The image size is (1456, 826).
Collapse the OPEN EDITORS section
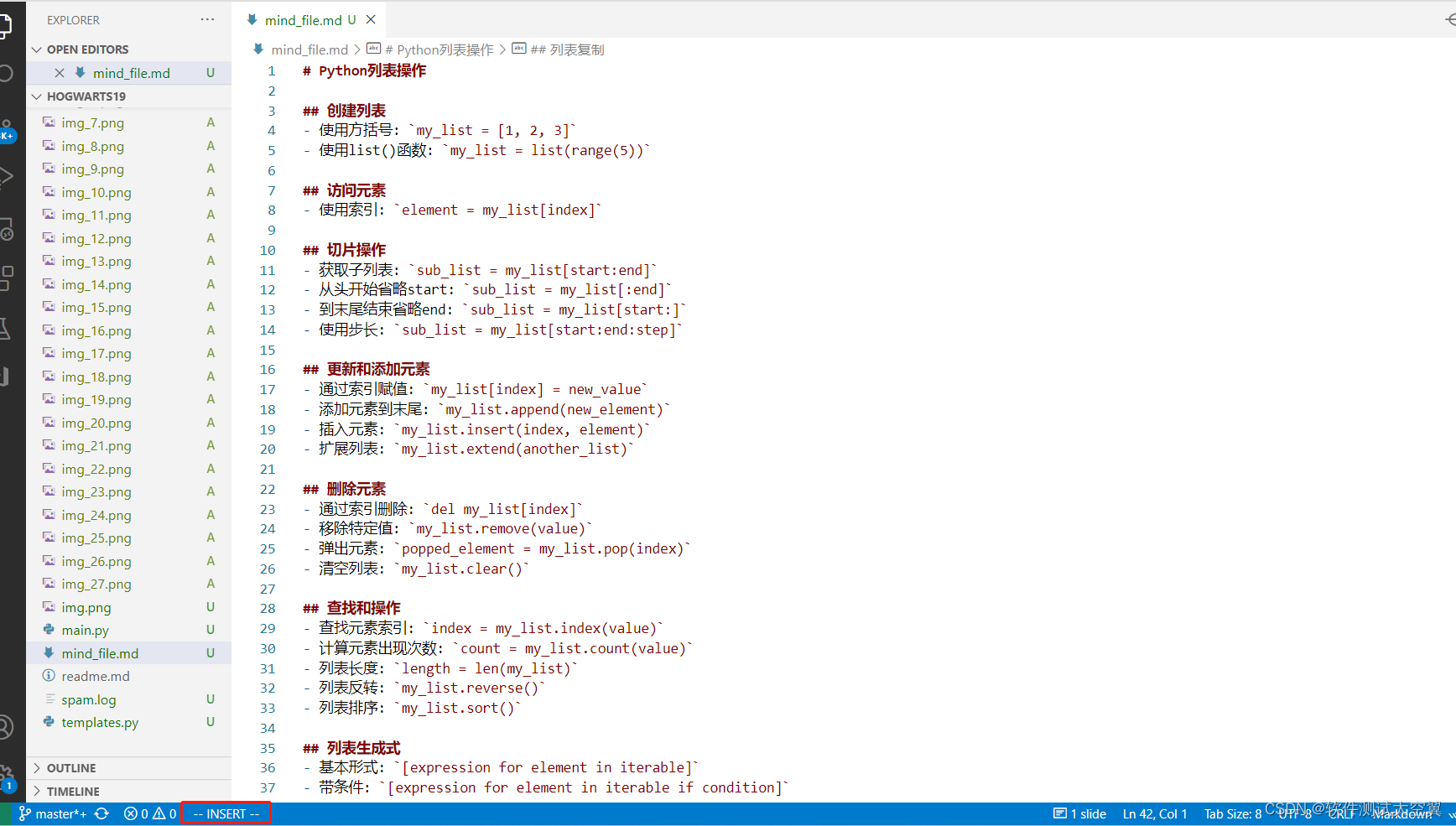click(36, 49)
